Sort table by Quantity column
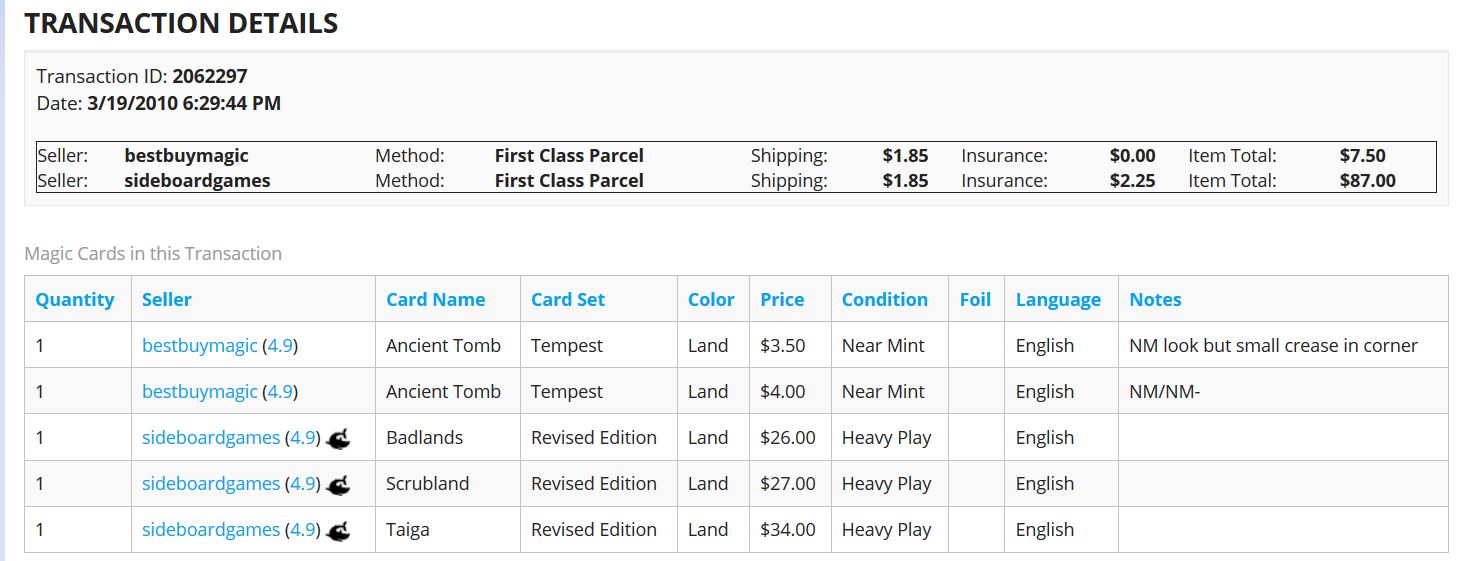 75,299
